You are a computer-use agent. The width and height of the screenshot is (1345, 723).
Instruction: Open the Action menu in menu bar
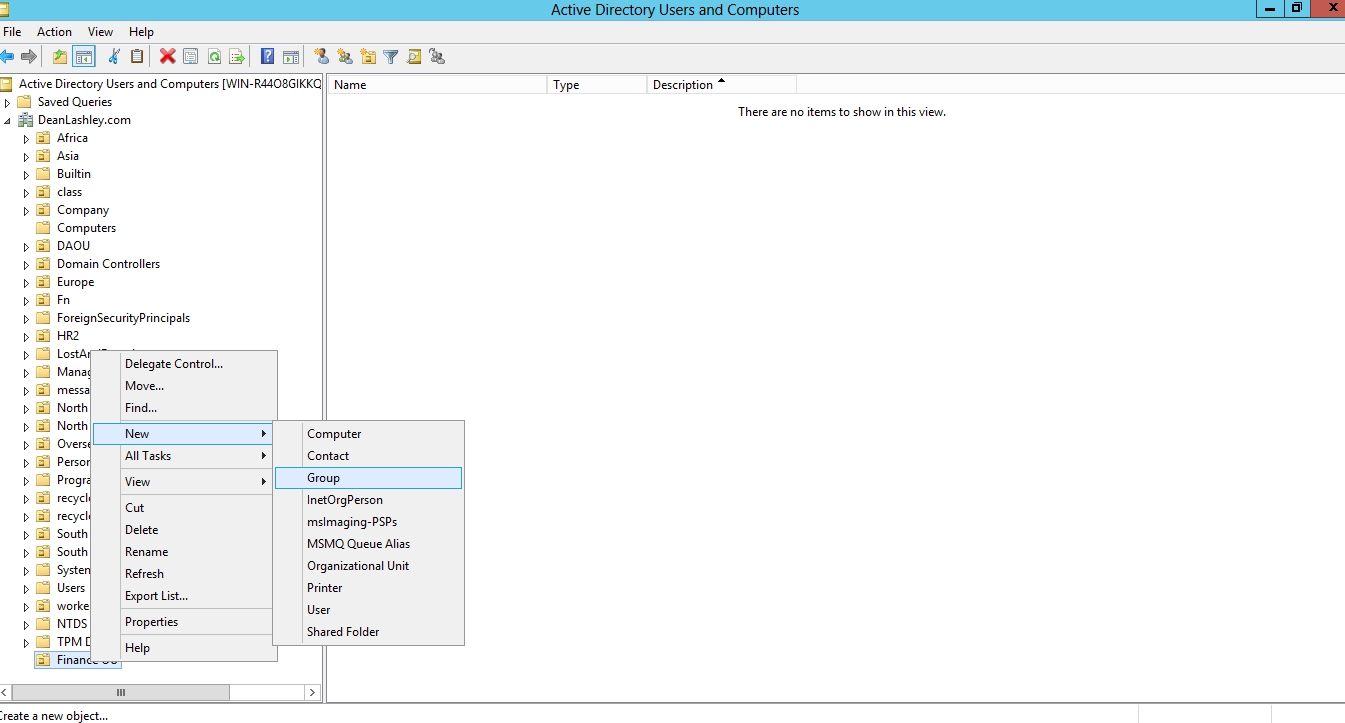[54, 32]
